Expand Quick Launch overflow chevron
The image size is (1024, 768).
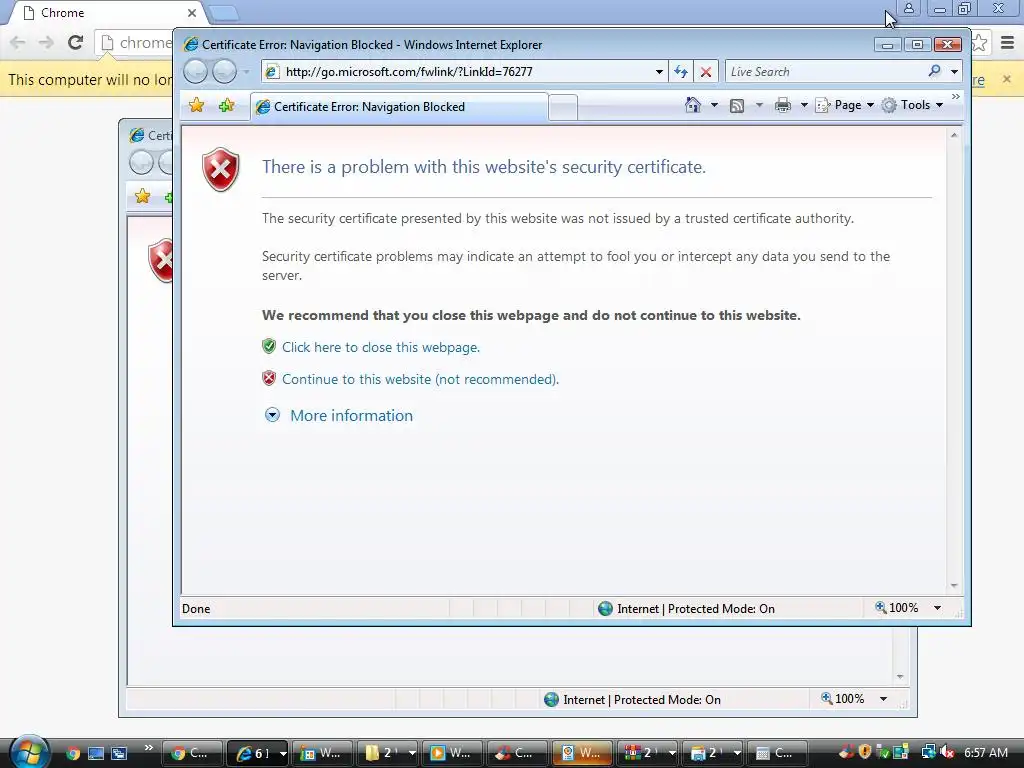(149, 747)
